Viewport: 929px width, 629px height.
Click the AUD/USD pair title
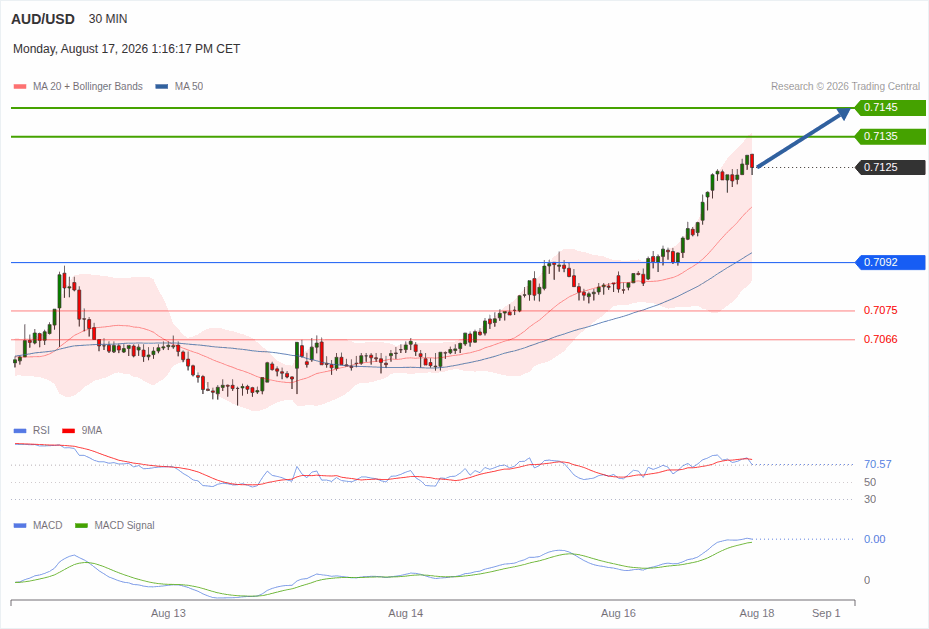click(43, 19)
